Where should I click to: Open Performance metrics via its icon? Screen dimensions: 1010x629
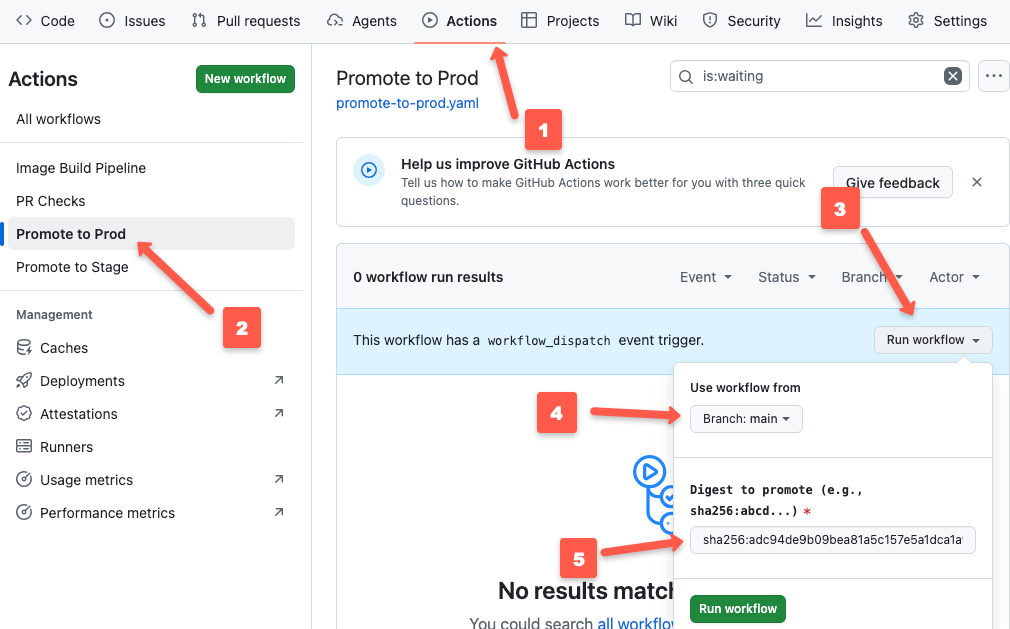click(22, 512)
